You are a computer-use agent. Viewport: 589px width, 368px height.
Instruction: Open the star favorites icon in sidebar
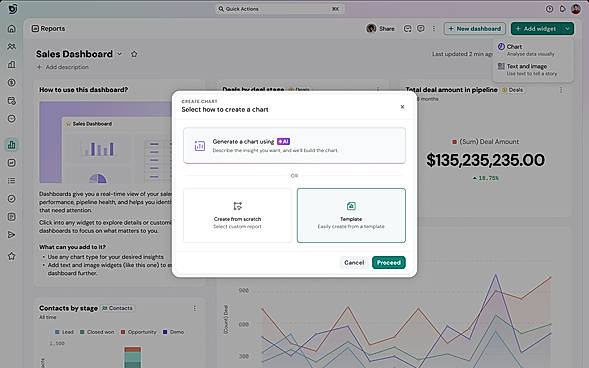tap(12, 256)
